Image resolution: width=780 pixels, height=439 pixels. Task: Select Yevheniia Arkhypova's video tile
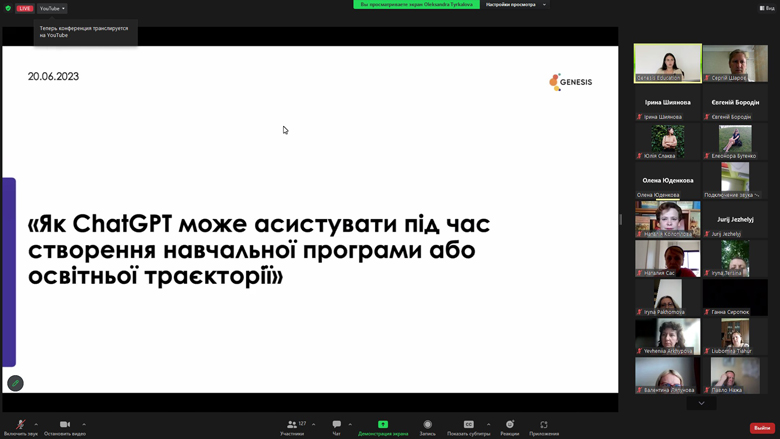tap(668, 337)
